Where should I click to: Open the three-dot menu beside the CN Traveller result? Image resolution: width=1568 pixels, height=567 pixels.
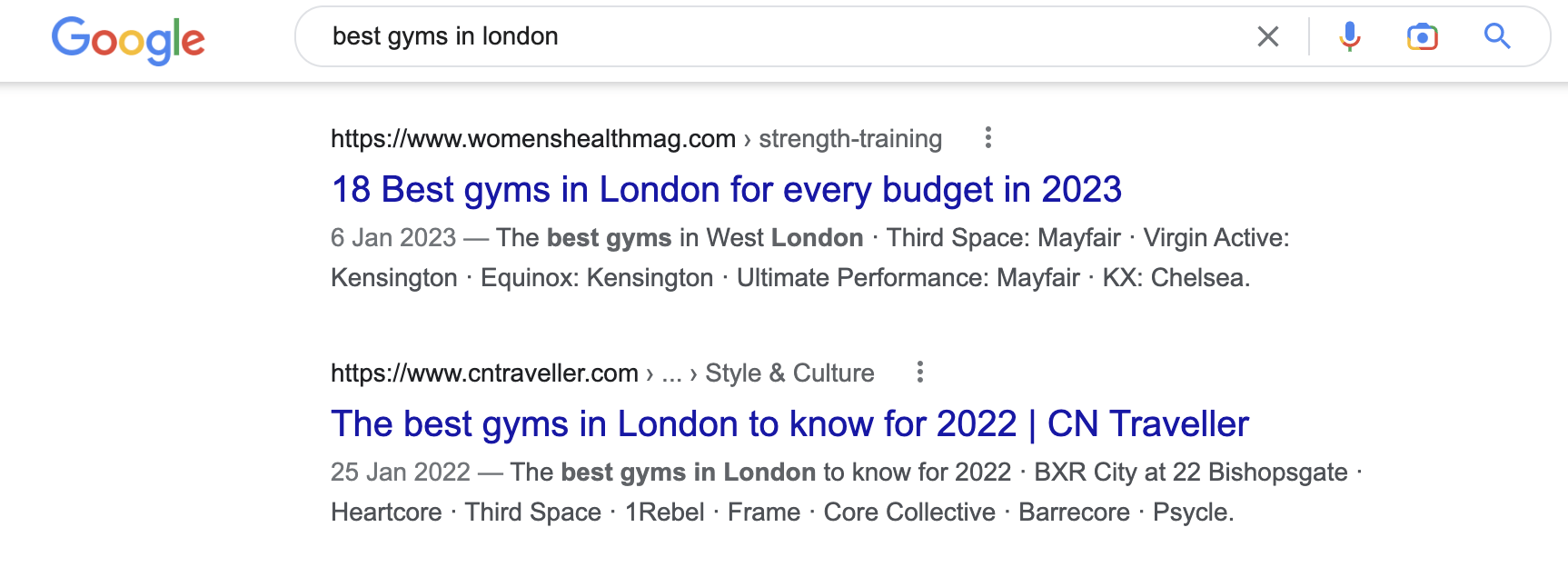coord(919,373)
